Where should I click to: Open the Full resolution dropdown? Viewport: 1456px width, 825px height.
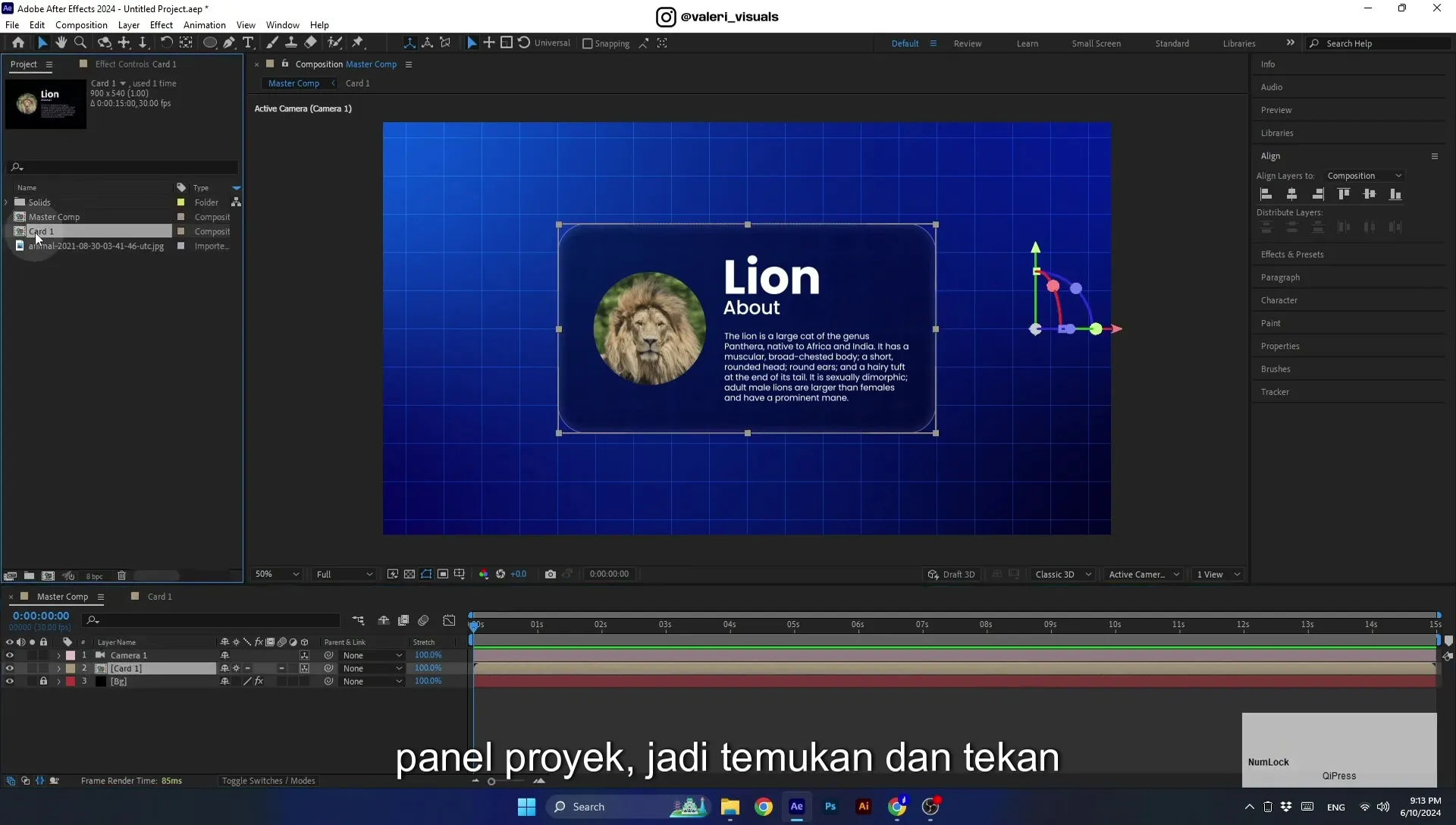point(344,575)
